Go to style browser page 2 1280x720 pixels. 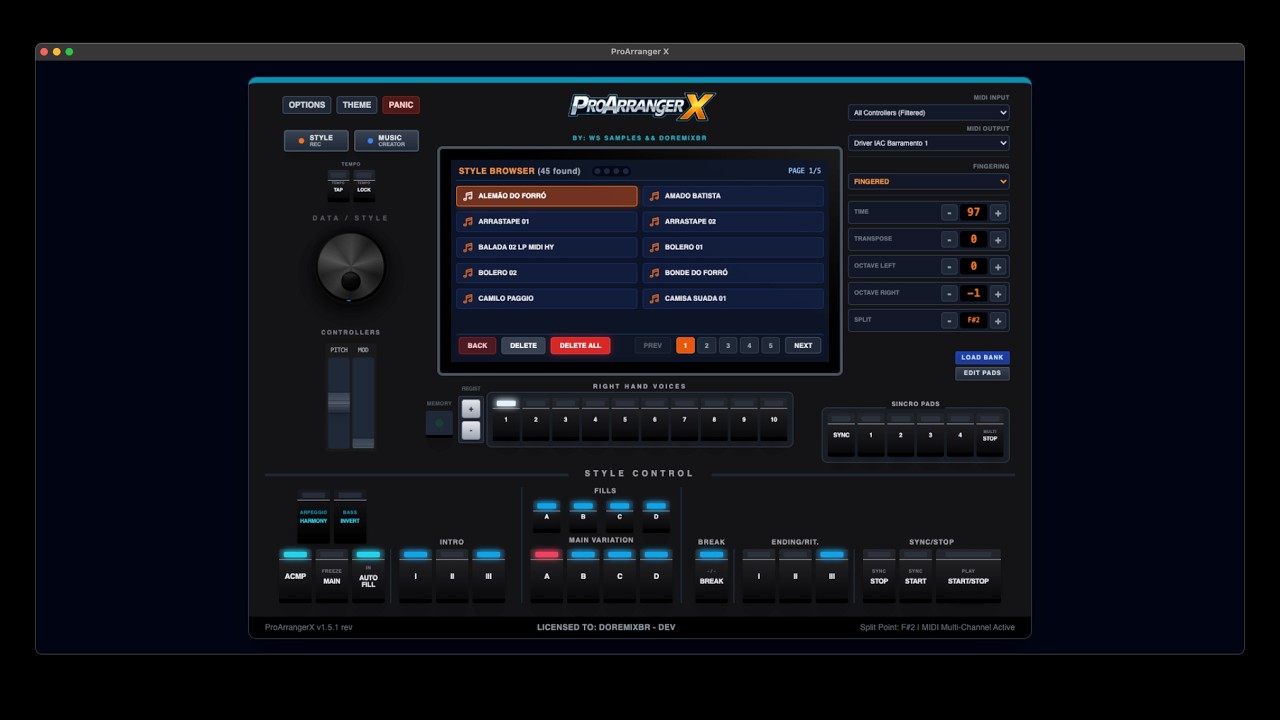coord(707,345)
